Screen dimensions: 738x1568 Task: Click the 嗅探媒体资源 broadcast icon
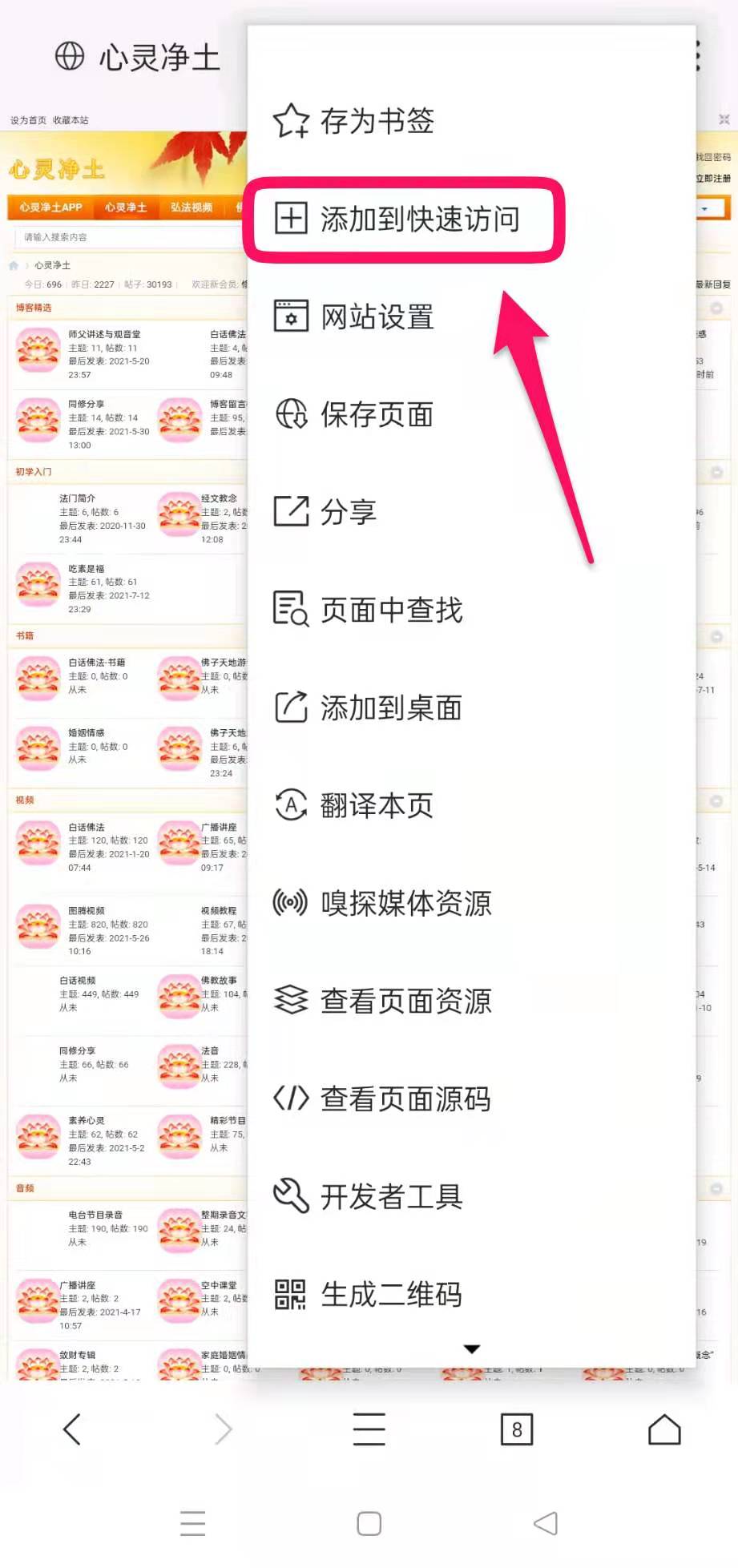(x=290, y=903)
